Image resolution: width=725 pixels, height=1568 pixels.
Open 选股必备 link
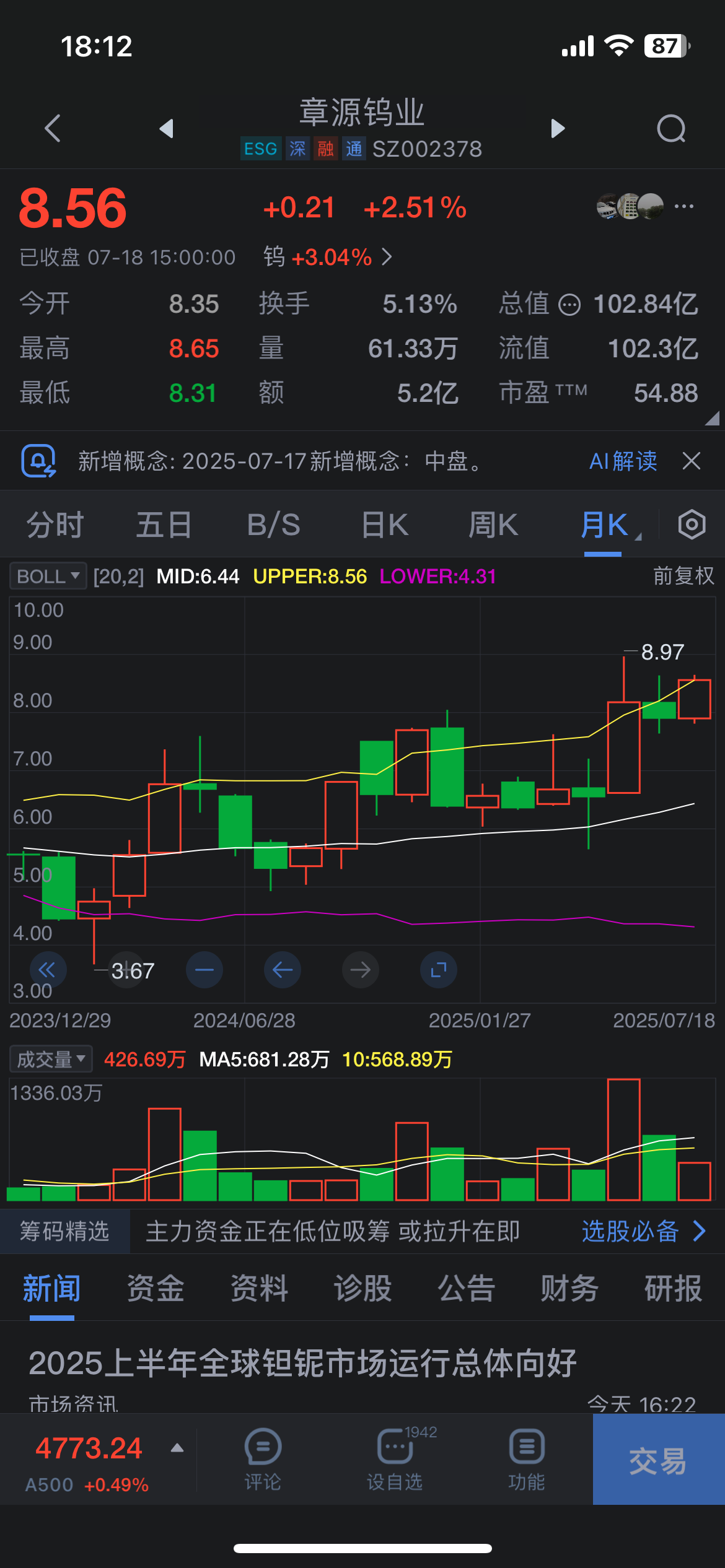point(644,1231)
